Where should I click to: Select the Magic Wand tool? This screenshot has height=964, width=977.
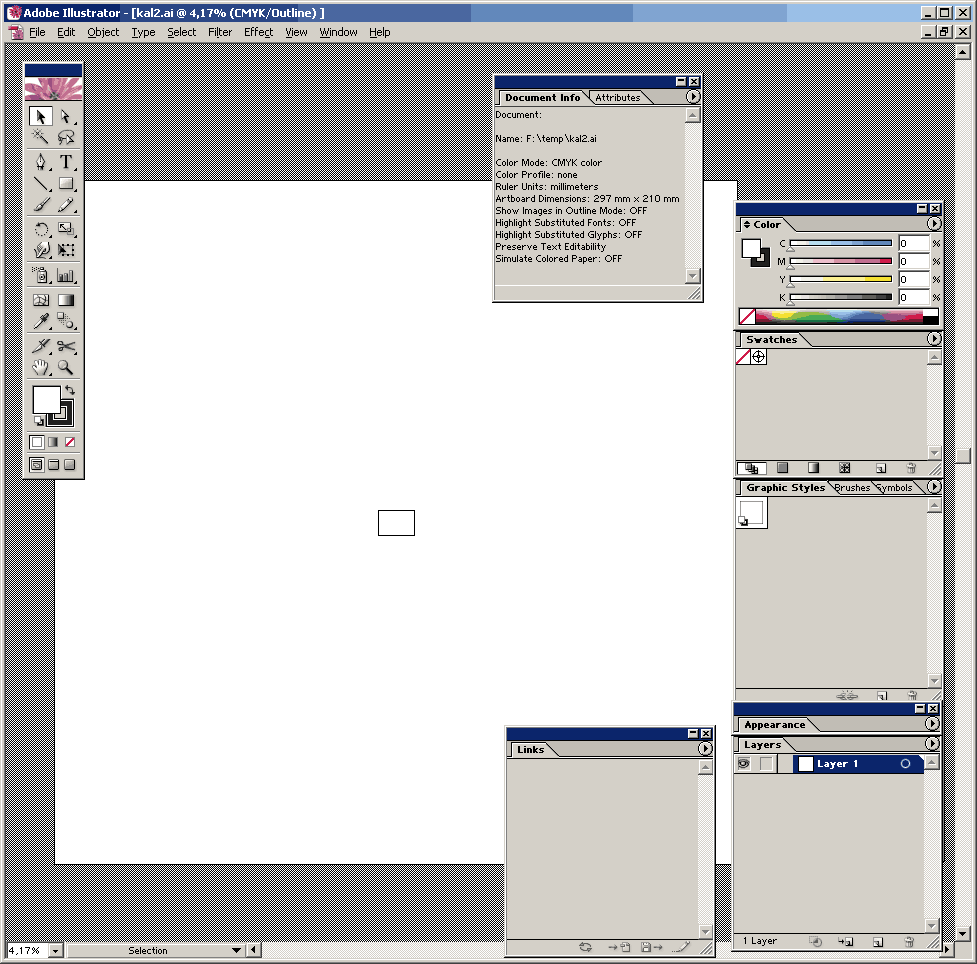tap(41, 136)
